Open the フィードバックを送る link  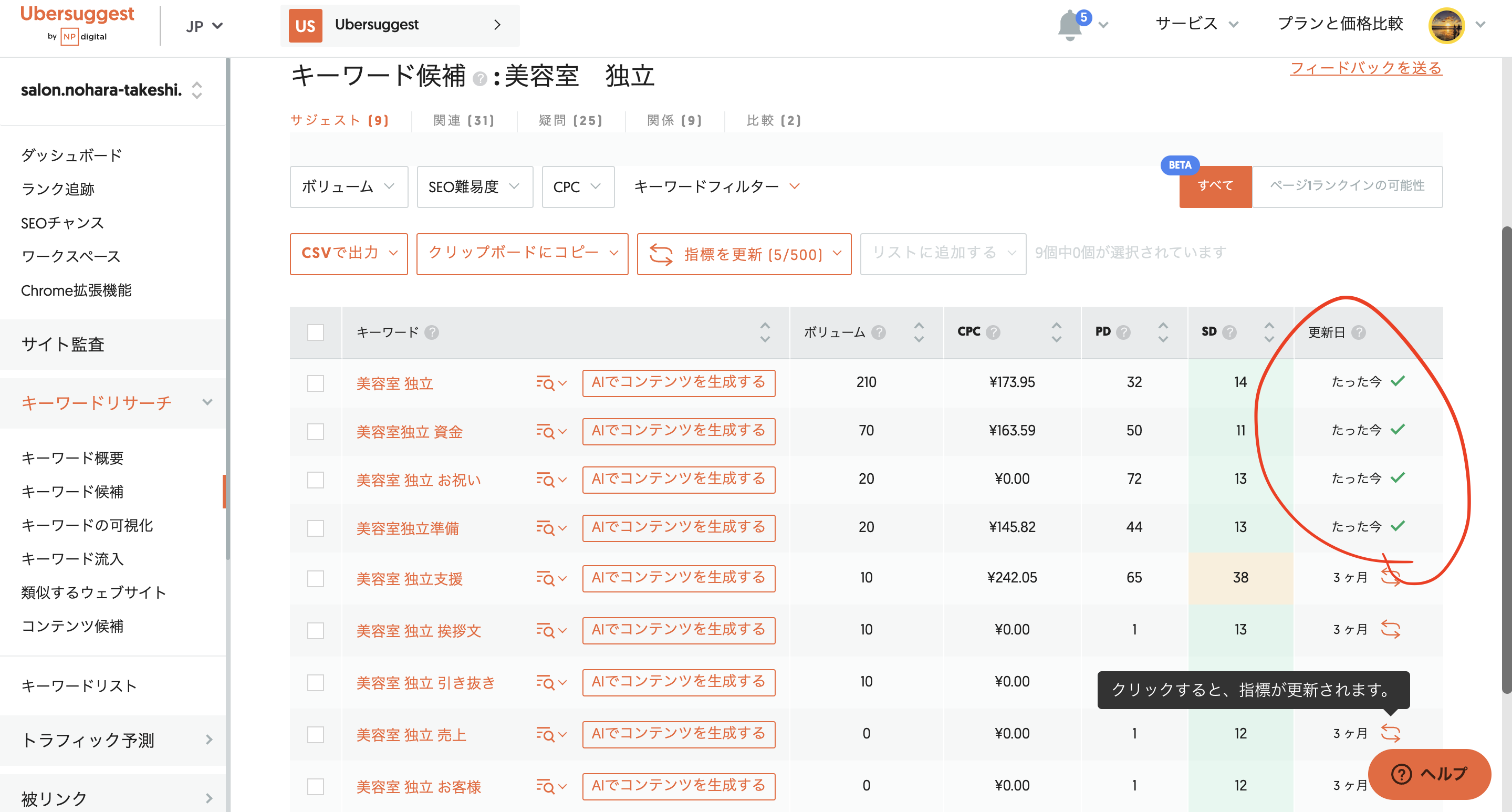pos(1365,68)
